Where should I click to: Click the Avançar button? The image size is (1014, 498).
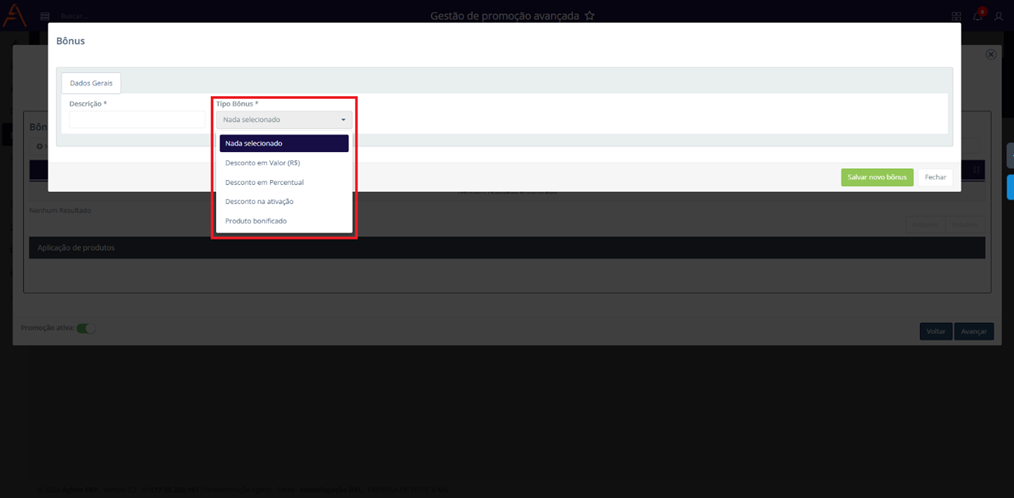tap(973, 331)
